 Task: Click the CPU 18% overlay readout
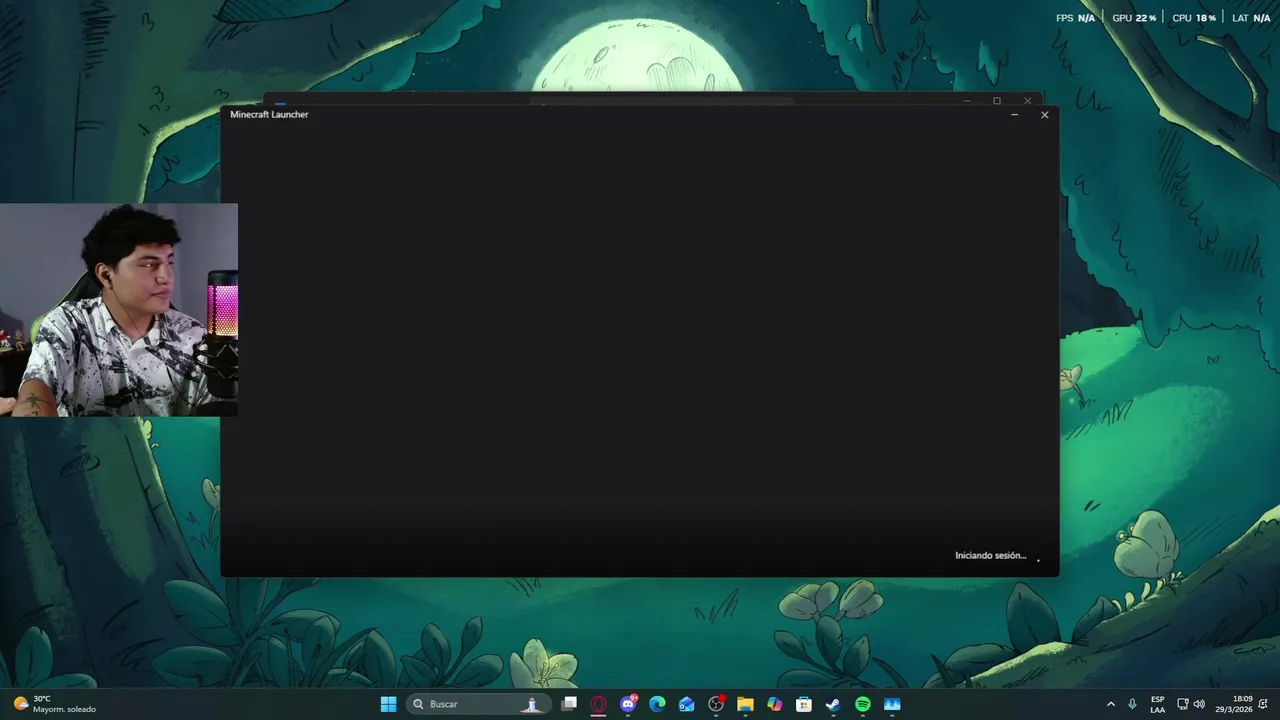coord(1194,18)
